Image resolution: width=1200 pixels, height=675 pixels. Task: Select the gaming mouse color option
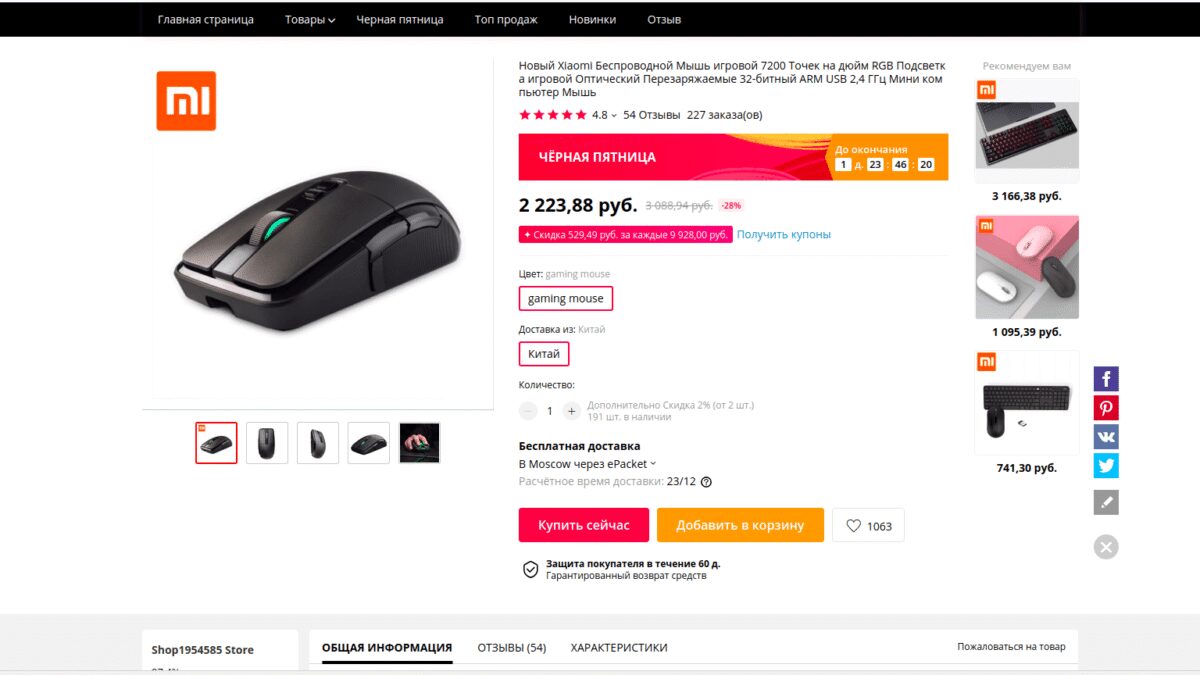click(565, 298)
